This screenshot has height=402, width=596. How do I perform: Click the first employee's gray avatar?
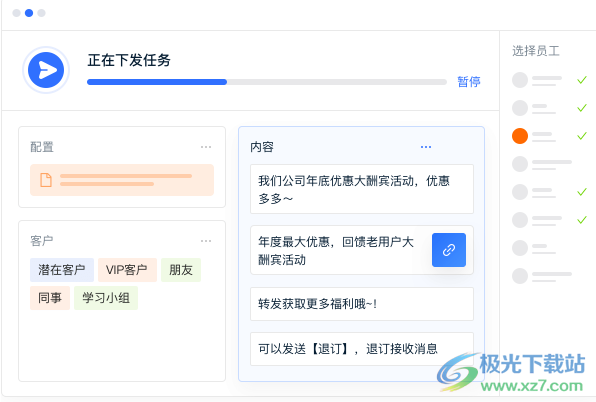pyautogui.click(x=520, y=80)
